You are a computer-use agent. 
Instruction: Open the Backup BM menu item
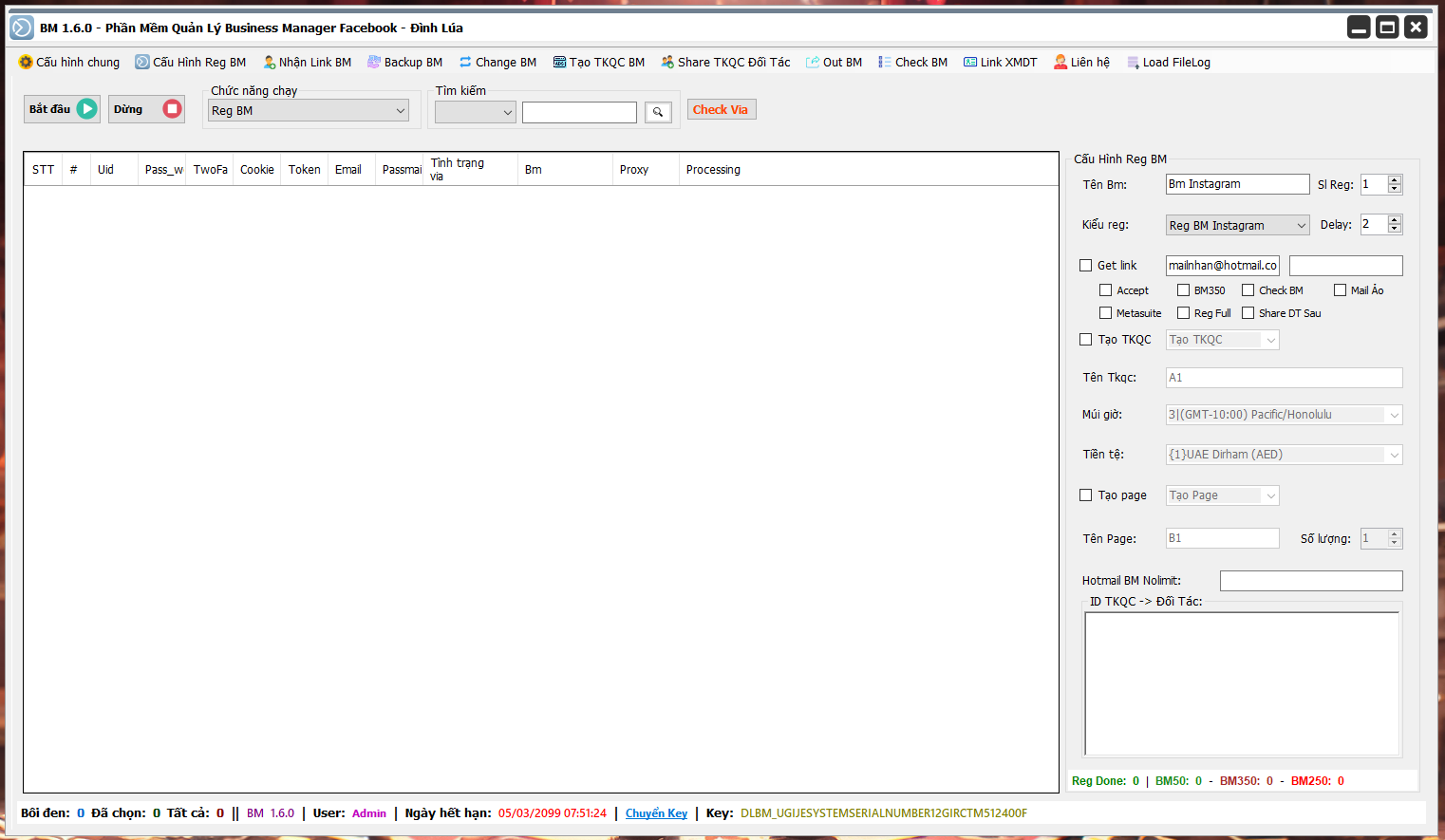click(x=405, y=62)
